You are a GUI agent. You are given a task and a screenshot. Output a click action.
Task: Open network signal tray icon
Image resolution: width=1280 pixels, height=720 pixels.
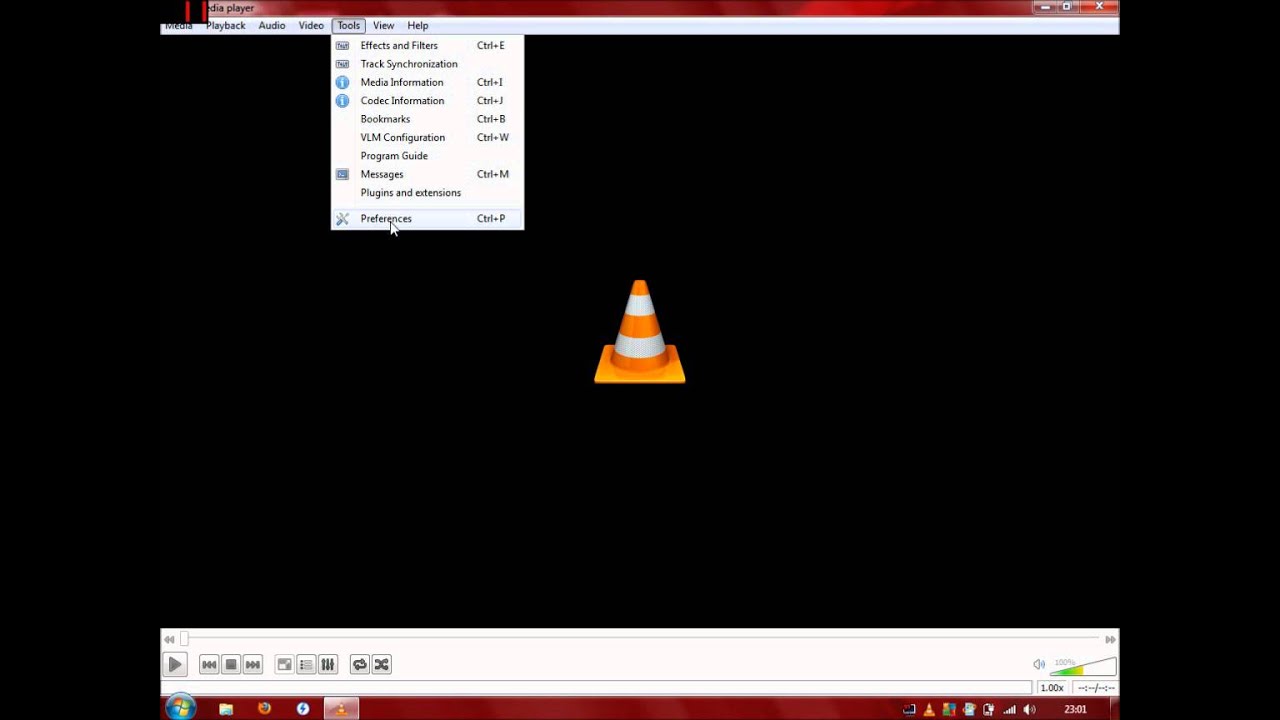1009,710
